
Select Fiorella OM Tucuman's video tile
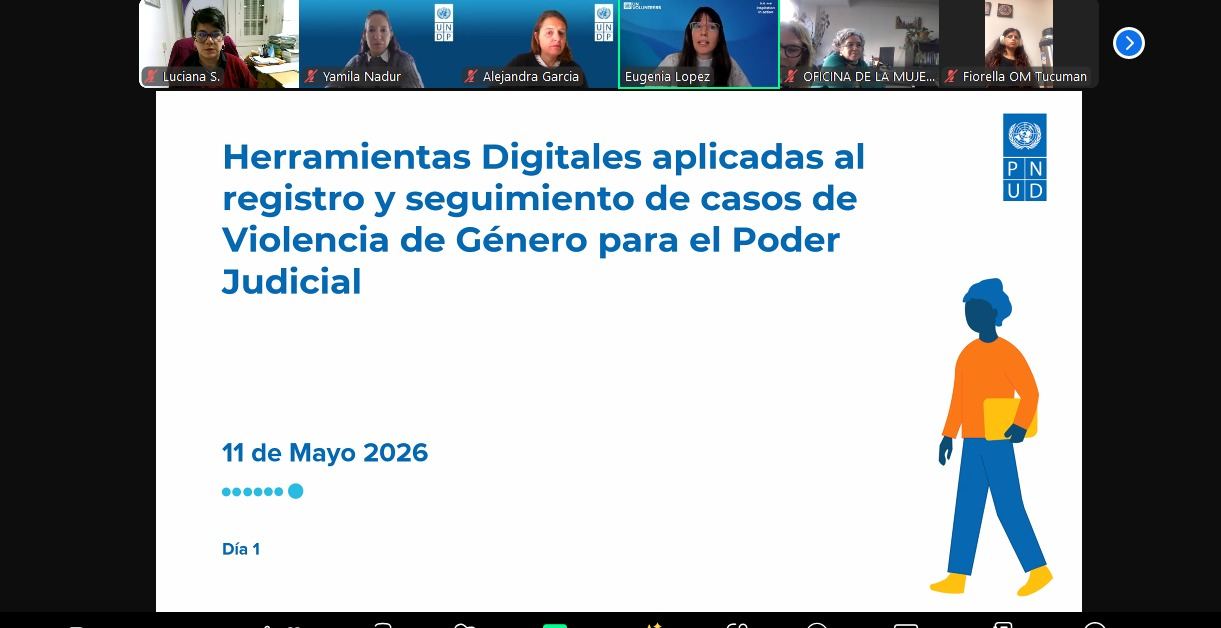point(1019,43)
